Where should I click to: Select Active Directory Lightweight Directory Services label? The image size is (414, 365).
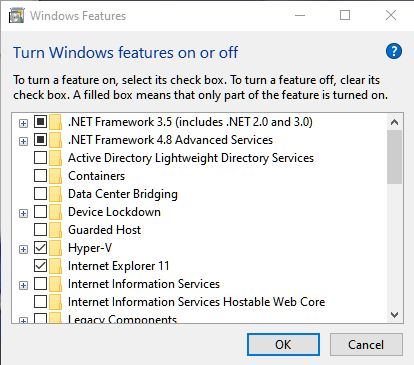(x=191, y=158)
